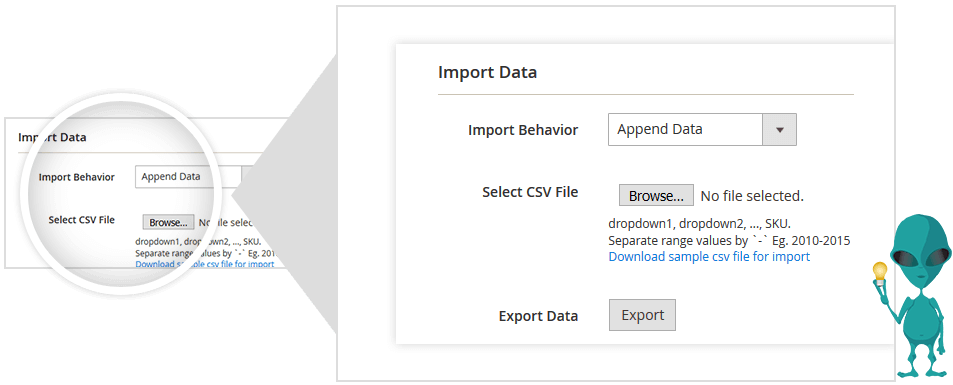Image resolution: width=953 pixels, height=385 pixels.
Task: Click the teal alien mascot character
Action: pos(912,297)
